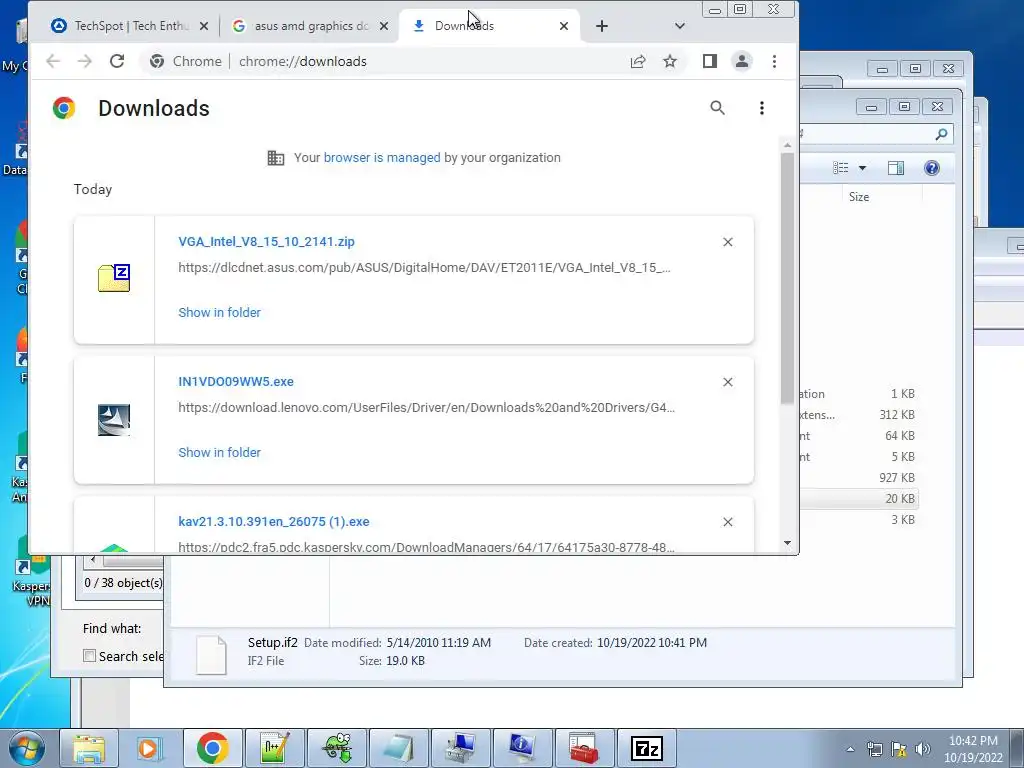Click the IN1VDO09WW5.exe file icon
Viewport: 1024px width, 768px height.
tap(114, 419)
